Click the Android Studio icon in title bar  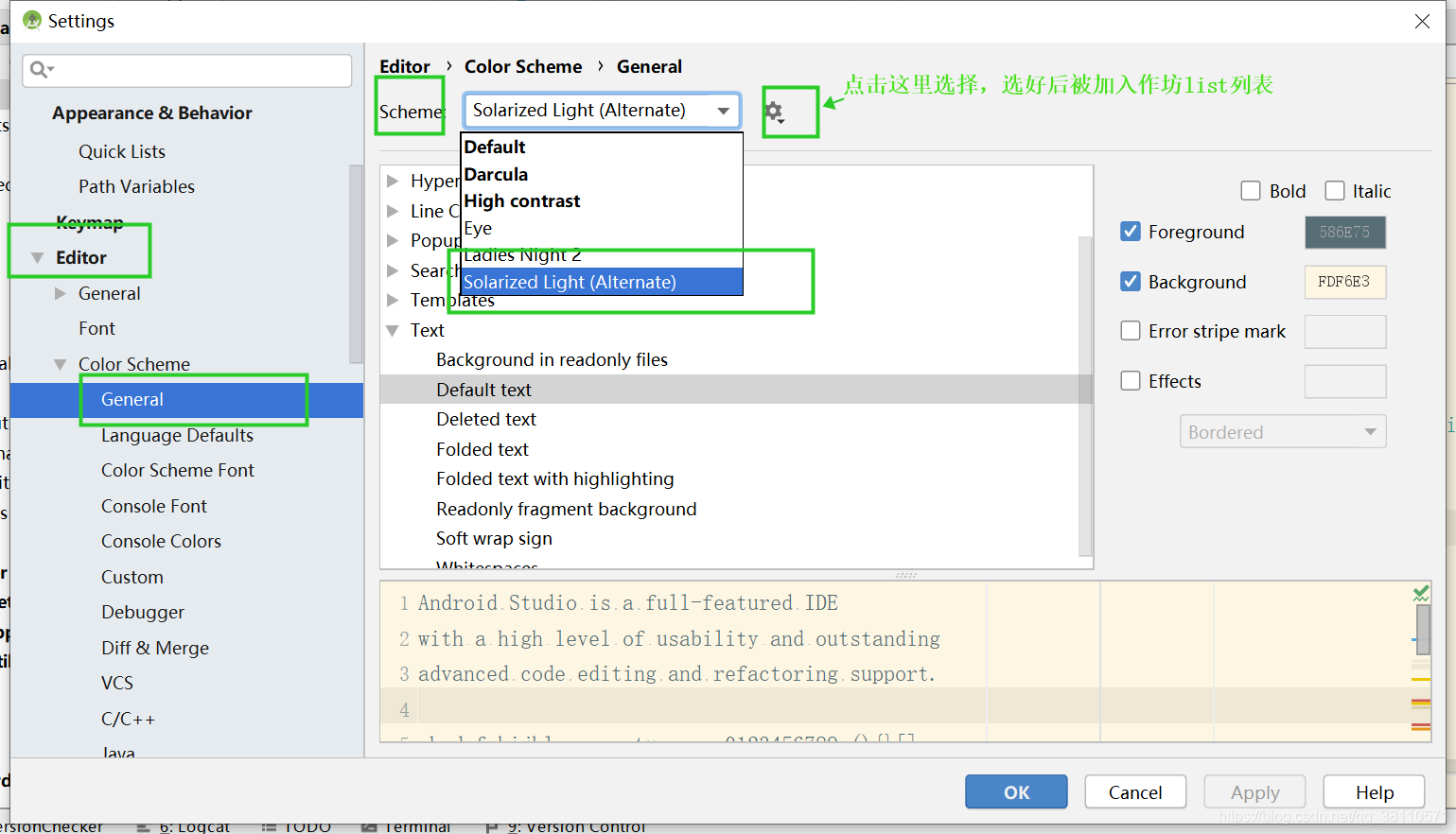pos(32,20)
